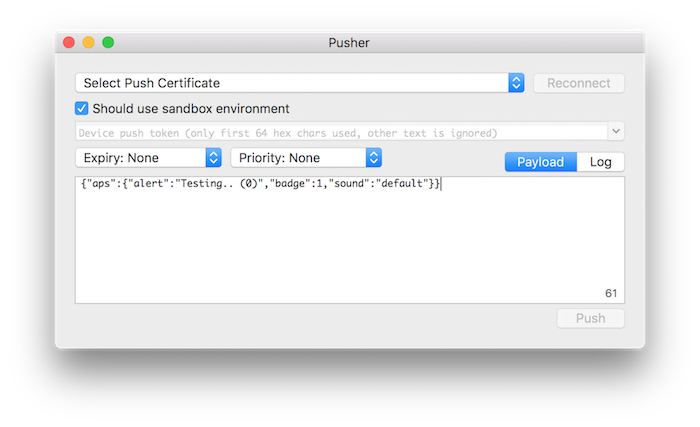Click the payload character count 61
The image size is (700, 427).
(611, 293)
